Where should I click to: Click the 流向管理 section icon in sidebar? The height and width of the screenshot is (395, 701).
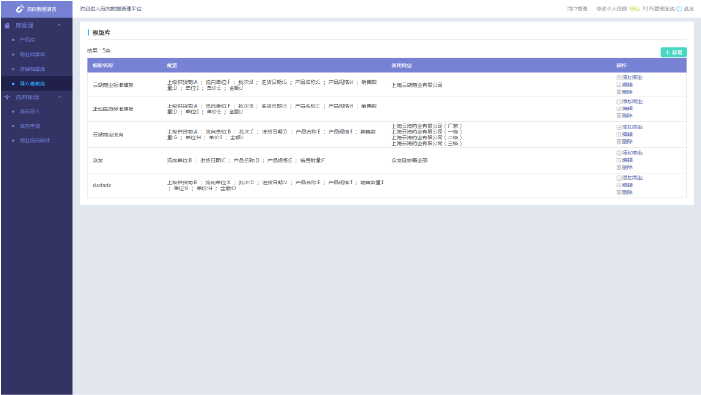point(7,97)
